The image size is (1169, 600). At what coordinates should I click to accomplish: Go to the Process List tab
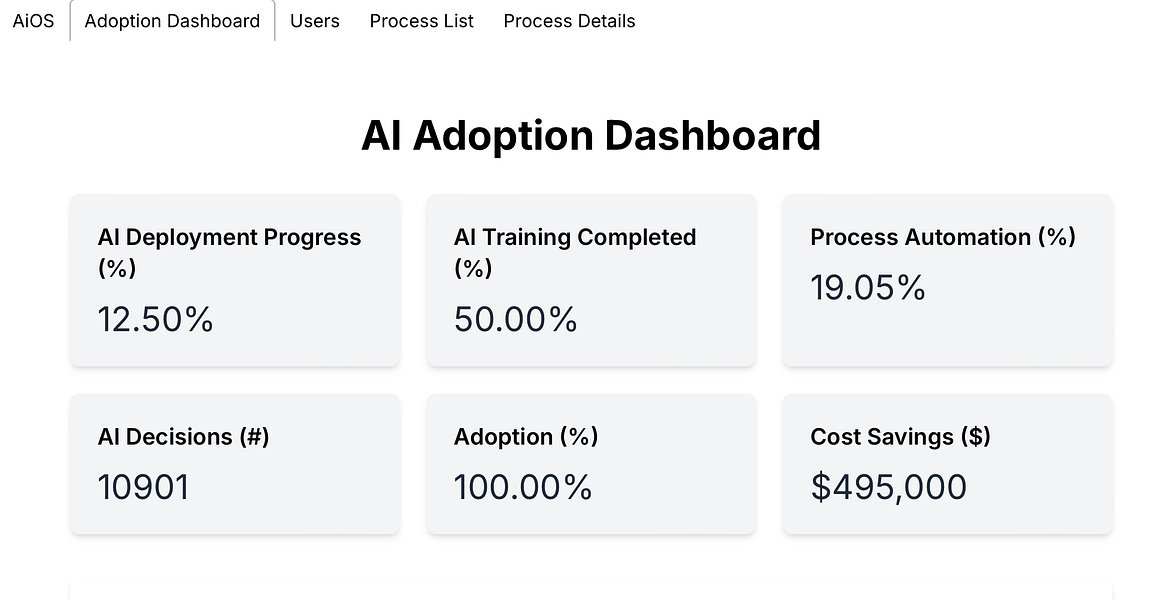click(x=422, y=21)
